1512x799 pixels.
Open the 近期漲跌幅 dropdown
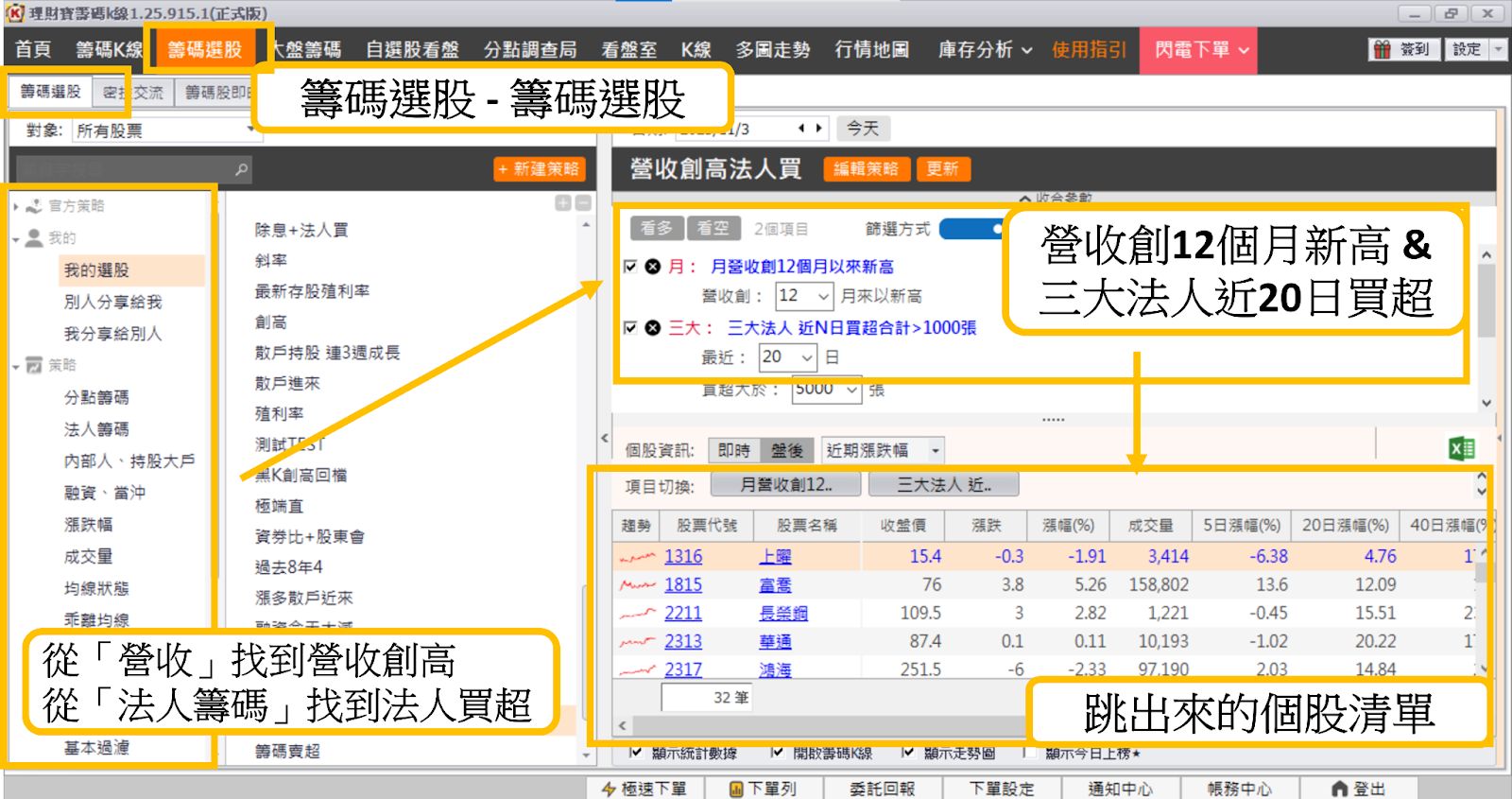point(935,450)
